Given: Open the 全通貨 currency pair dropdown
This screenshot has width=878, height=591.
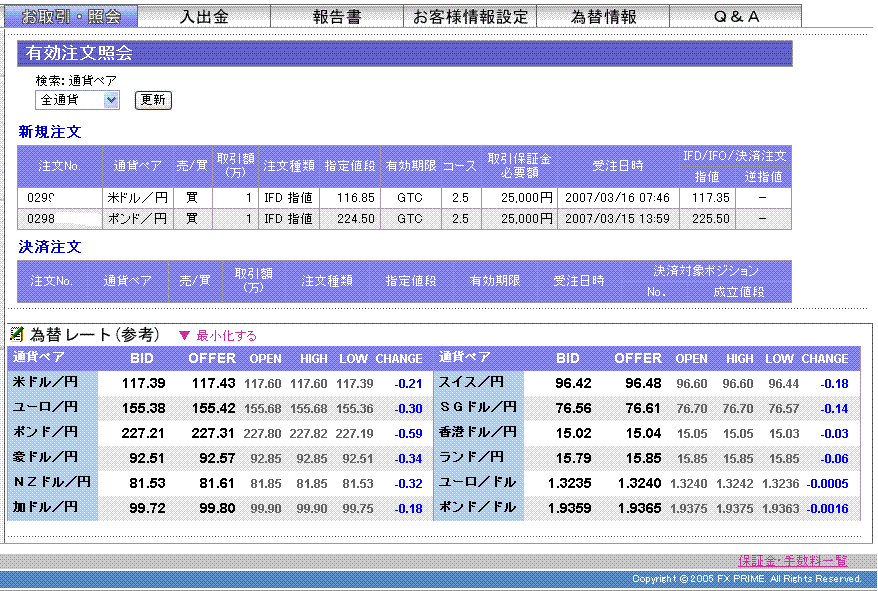Looking at the screenshot, I should pyautogui.click(x=77, y=100).
